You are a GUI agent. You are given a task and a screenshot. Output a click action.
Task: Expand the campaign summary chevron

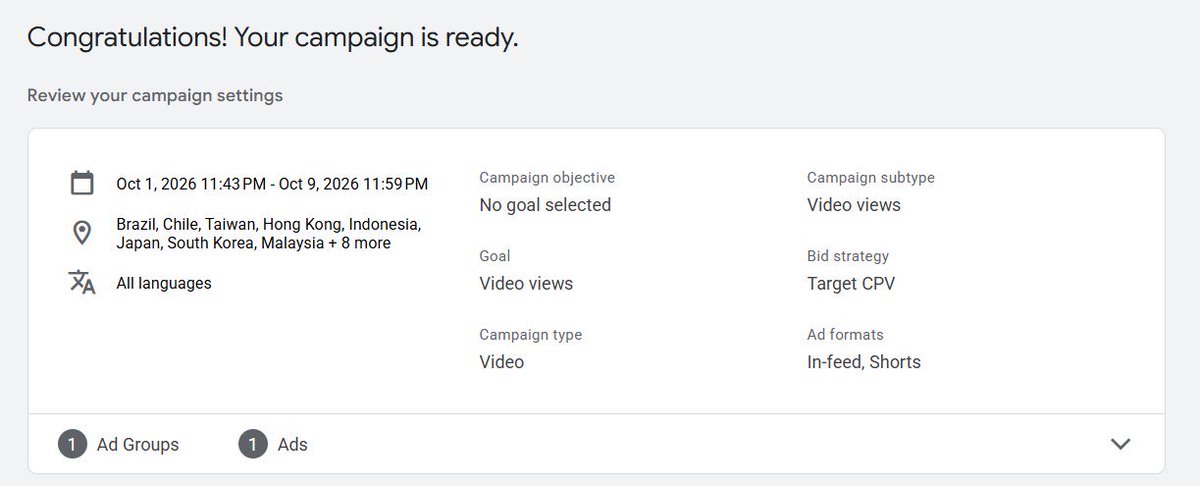point(1121,444)
